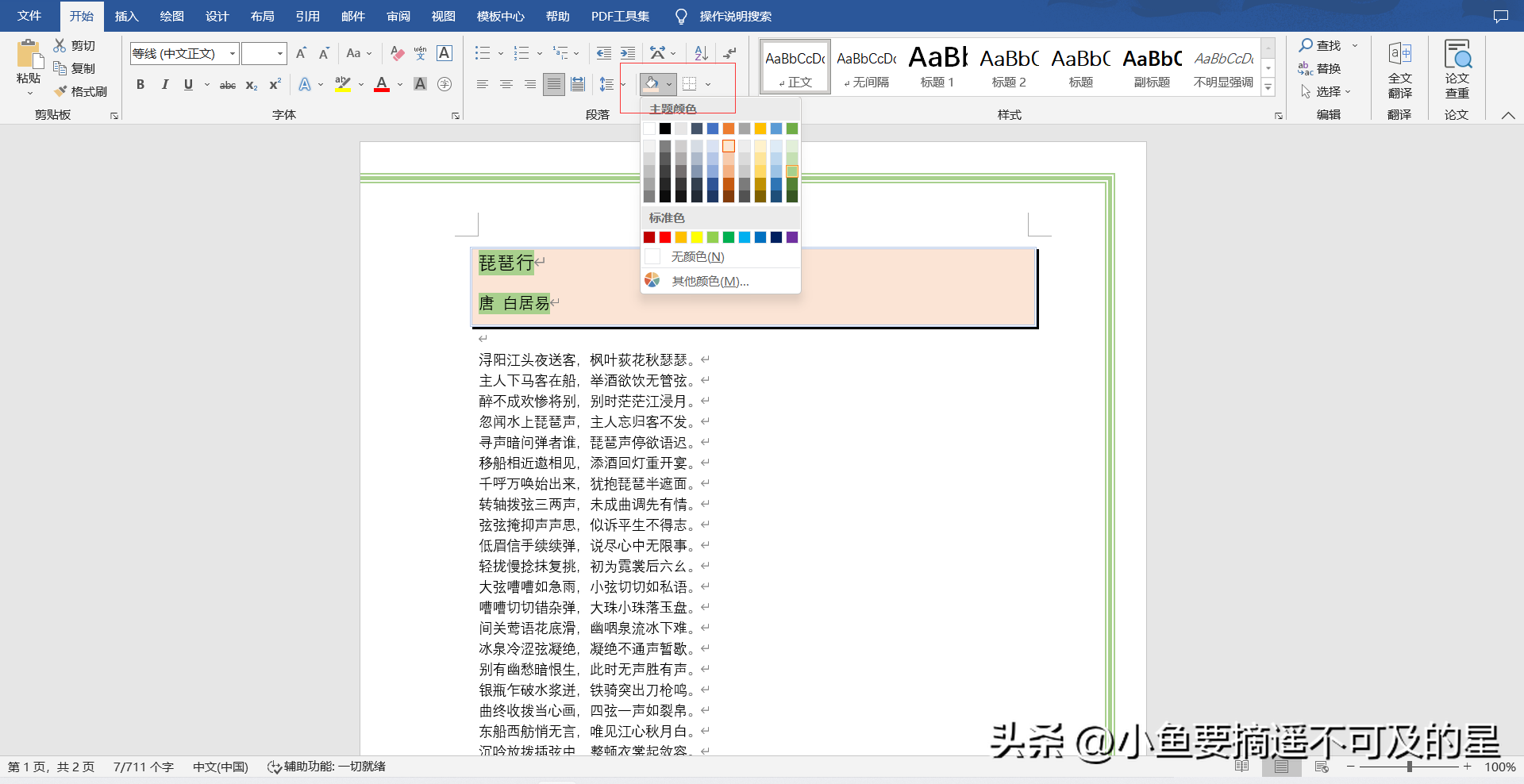Pick the yellow standard color swatch
The height and width of the screenshot is (784, 1524).
[697, 237]
